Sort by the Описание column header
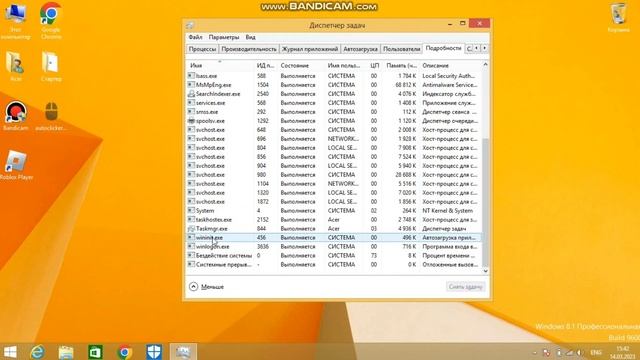 pos(450,65)
